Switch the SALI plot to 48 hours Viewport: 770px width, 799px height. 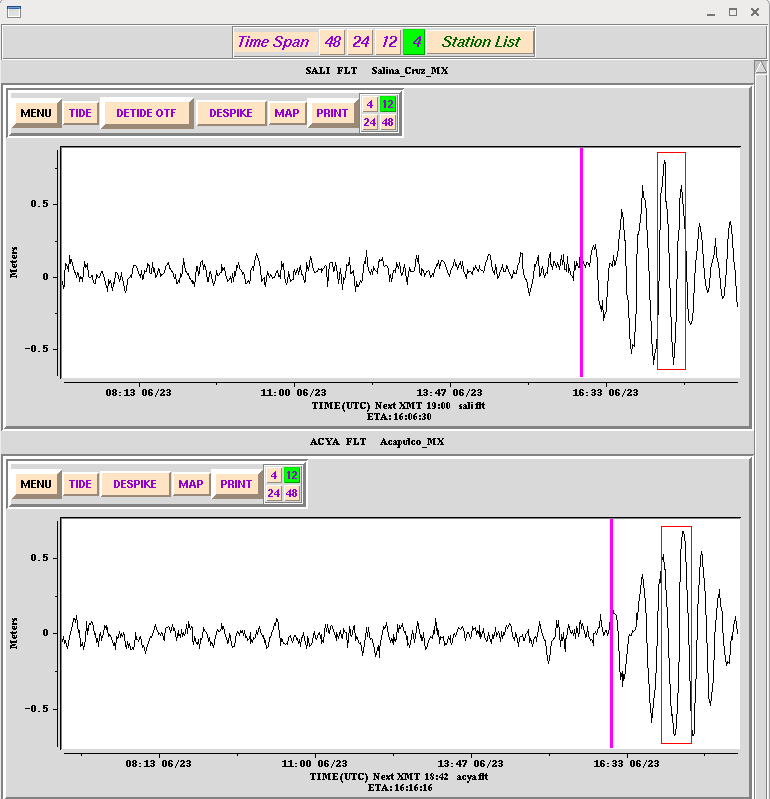coord(388,122)
